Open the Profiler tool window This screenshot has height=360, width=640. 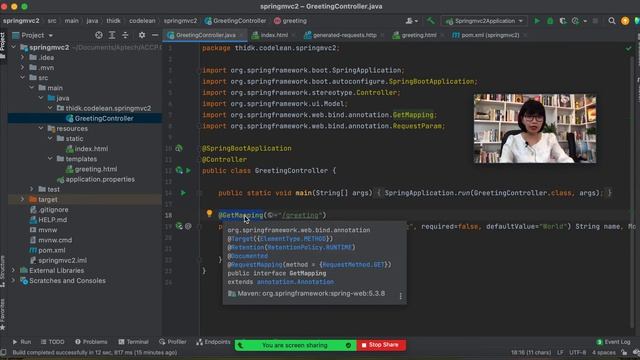point(173,342)
